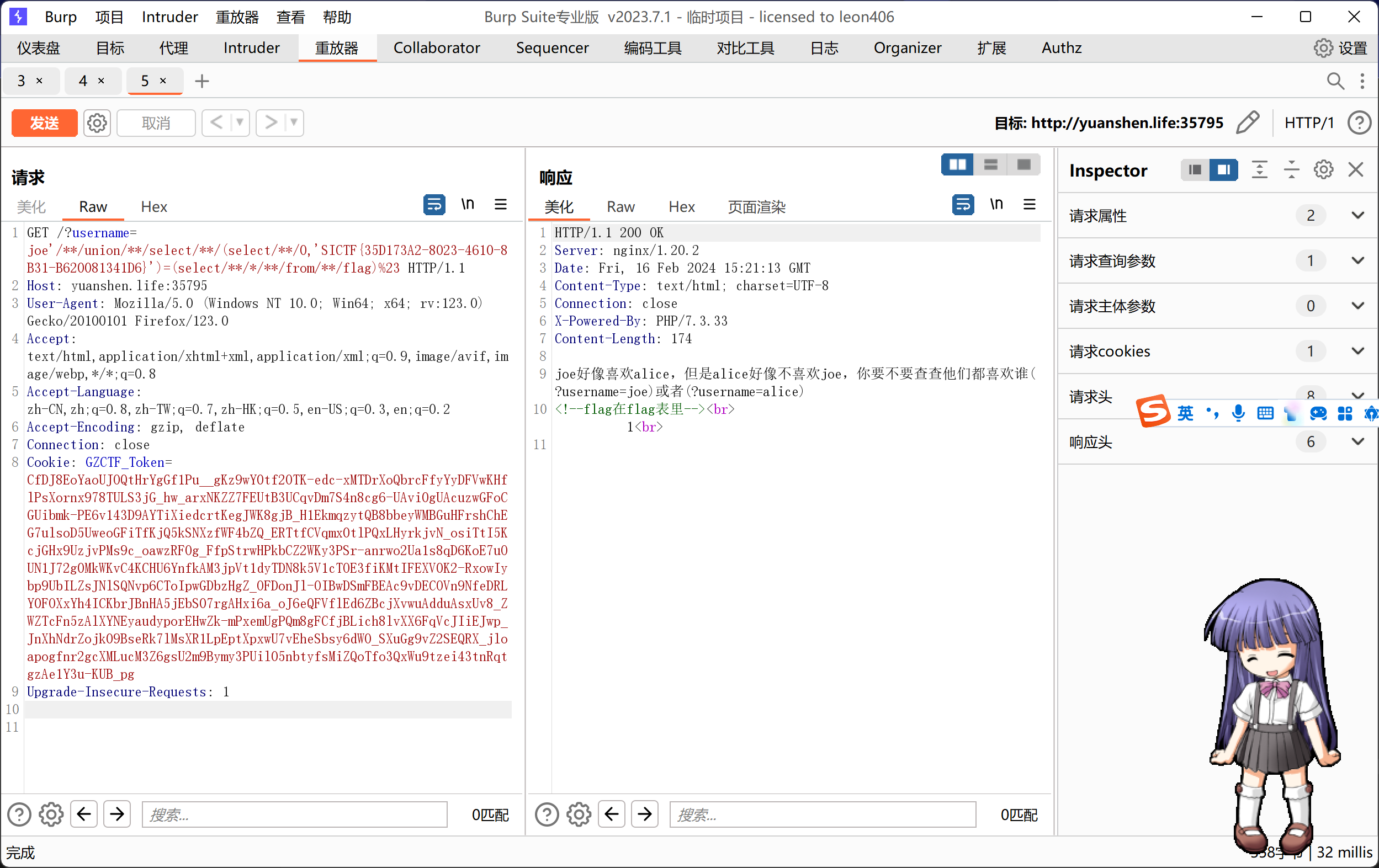This screenshot has height=868, width=1379.
Task: Open request panel hamburger menu
Action: [x=501, y=204]
